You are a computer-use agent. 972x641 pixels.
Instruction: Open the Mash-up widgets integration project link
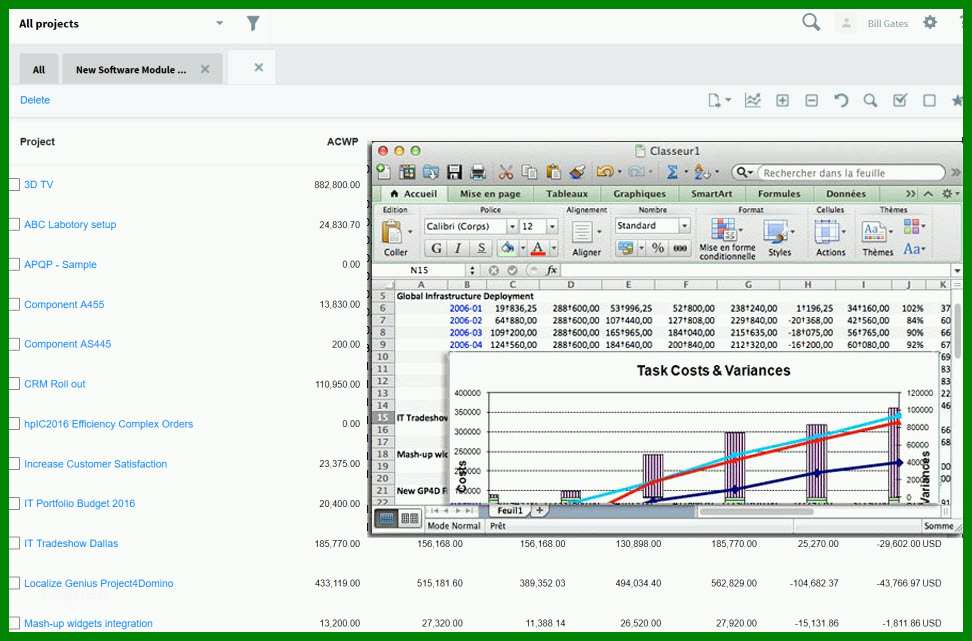pyautogui.click(x=88, y=624)
